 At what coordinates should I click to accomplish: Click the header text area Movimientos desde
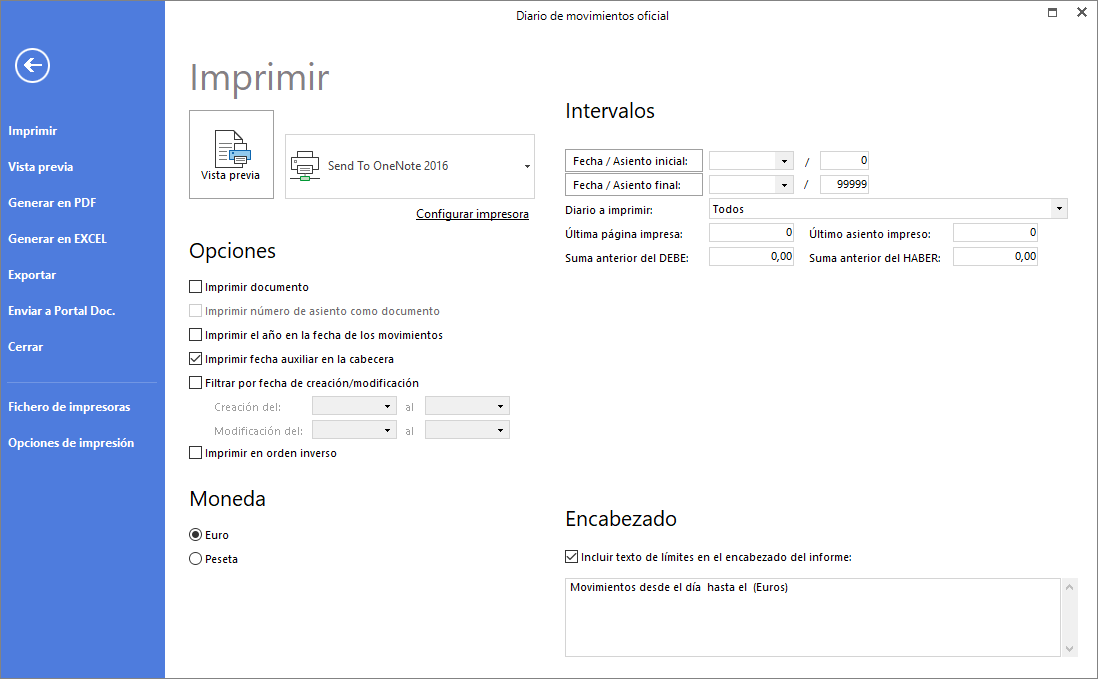[813, 617]
